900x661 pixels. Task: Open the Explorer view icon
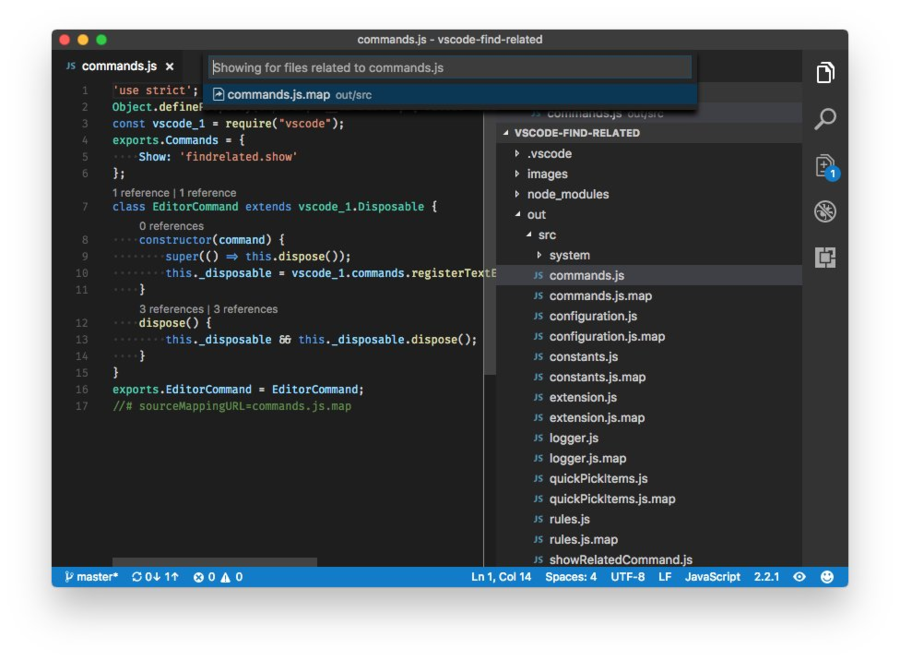coord(825,73)
